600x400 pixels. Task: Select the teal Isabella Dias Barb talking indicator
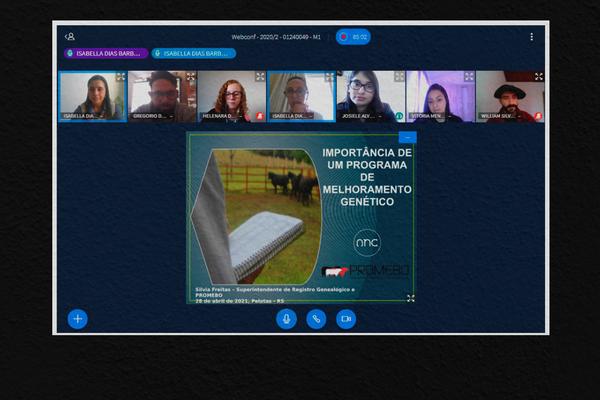pos(194,54)
